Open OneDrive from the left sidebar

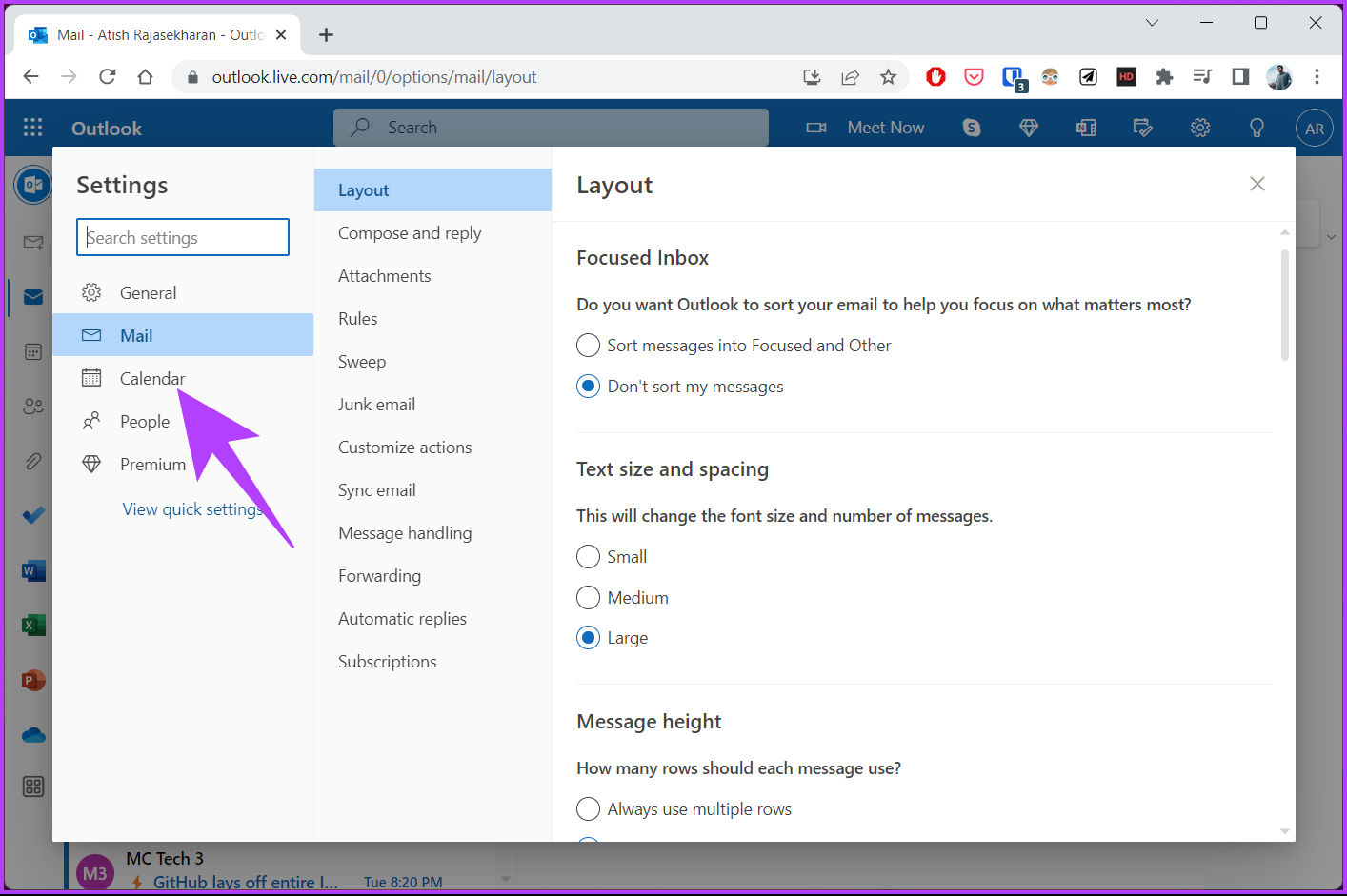33,735
